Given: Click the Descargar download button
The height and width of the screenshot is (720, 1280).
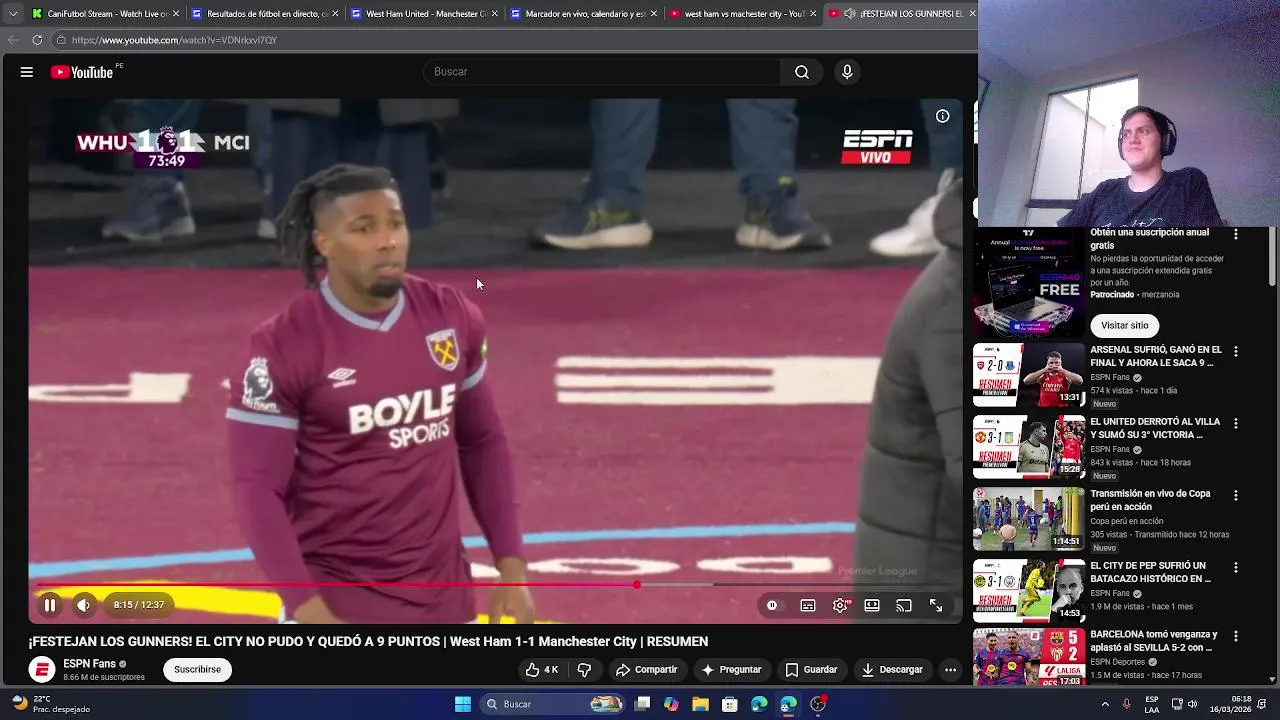Looking at the screenshot, I should (892, 669).
